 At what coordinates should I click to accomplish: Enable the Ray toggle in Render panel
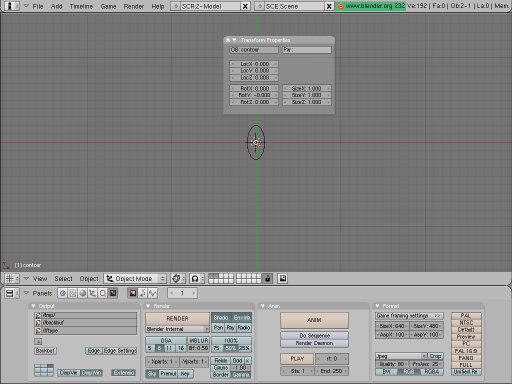[x=230, y=328]
